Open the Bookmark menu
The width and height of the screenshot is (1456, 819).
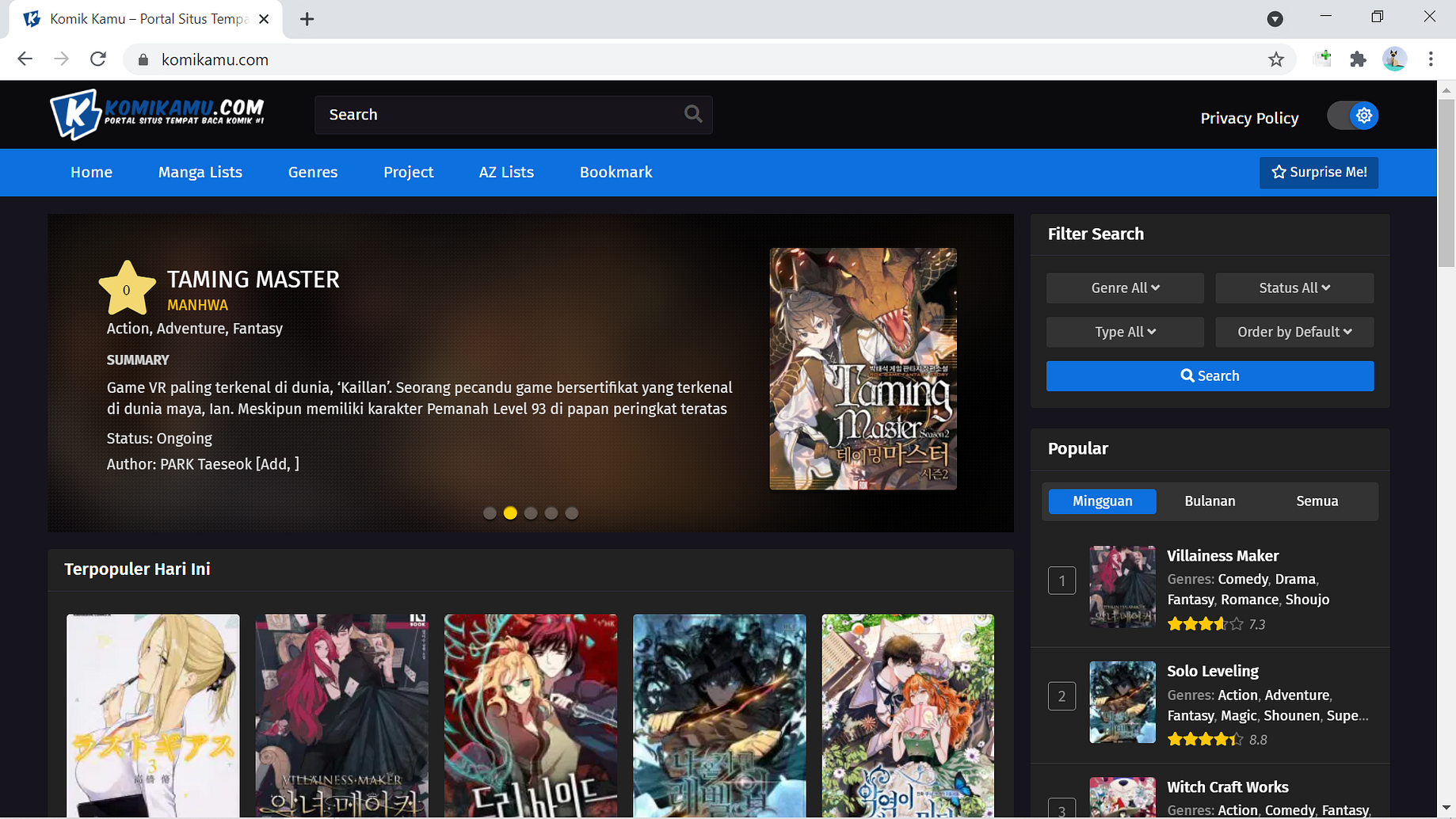coord(616,172)
